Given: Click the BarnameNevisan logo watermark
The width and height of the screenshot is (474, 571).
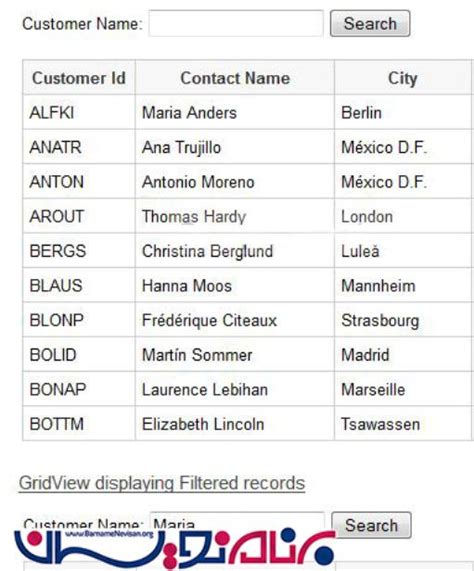Looking at the screenshot, I should pos(175,548).
